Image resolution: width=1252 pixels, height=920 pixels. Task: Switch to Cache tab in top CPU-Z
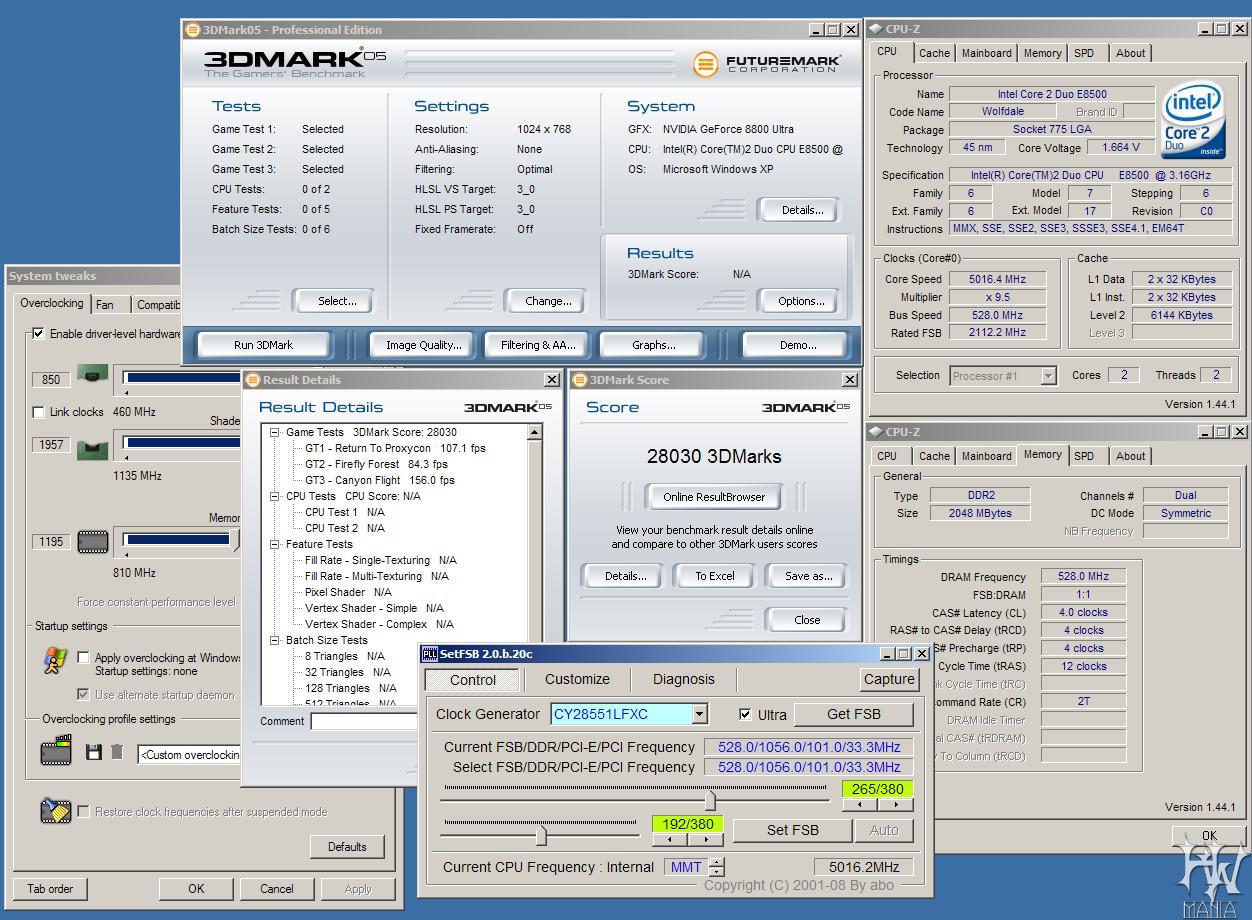click(934, 53)
